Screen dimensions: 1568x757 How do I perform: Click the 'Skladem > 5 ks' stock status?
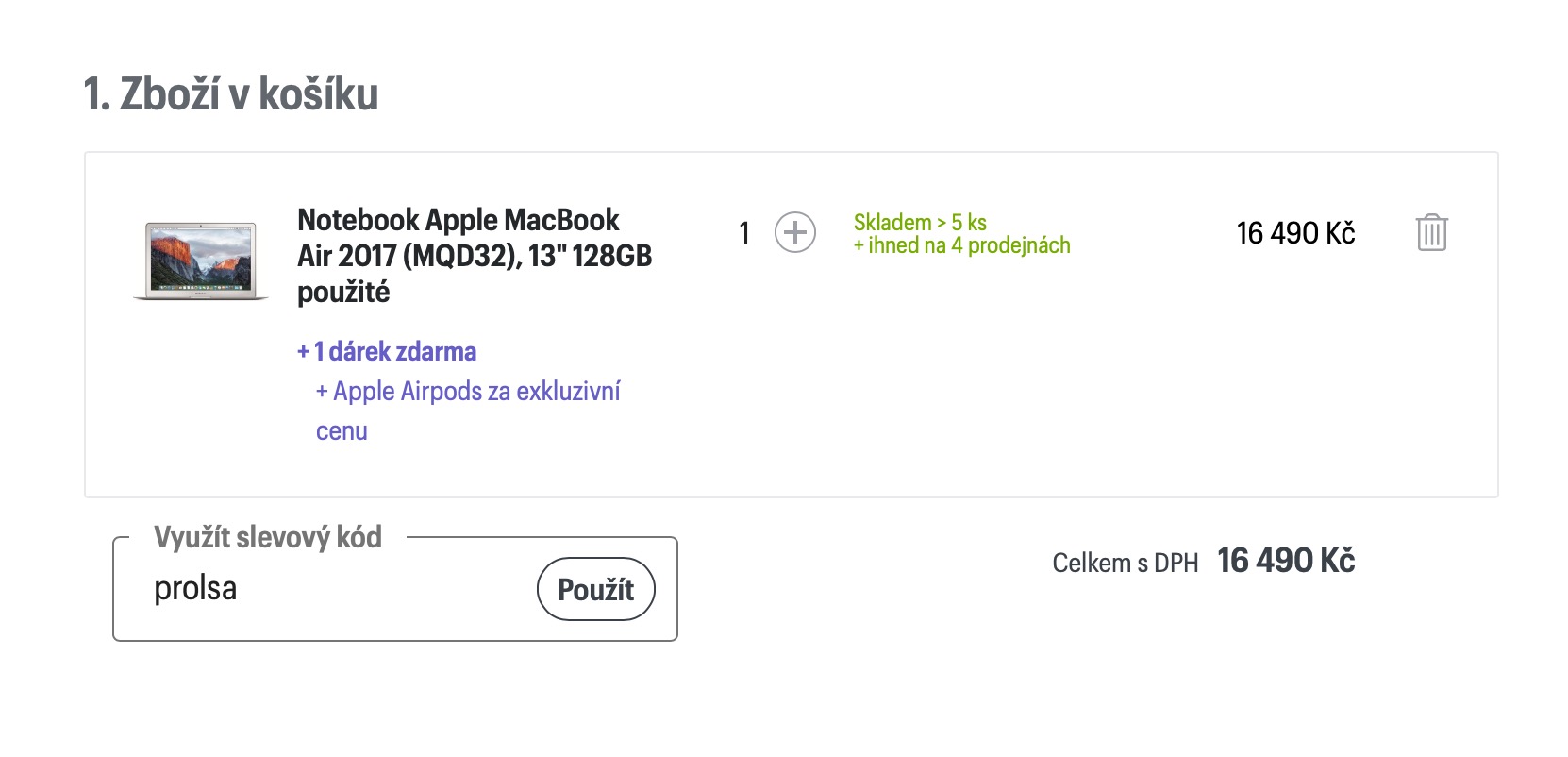[x=920, y=223]
